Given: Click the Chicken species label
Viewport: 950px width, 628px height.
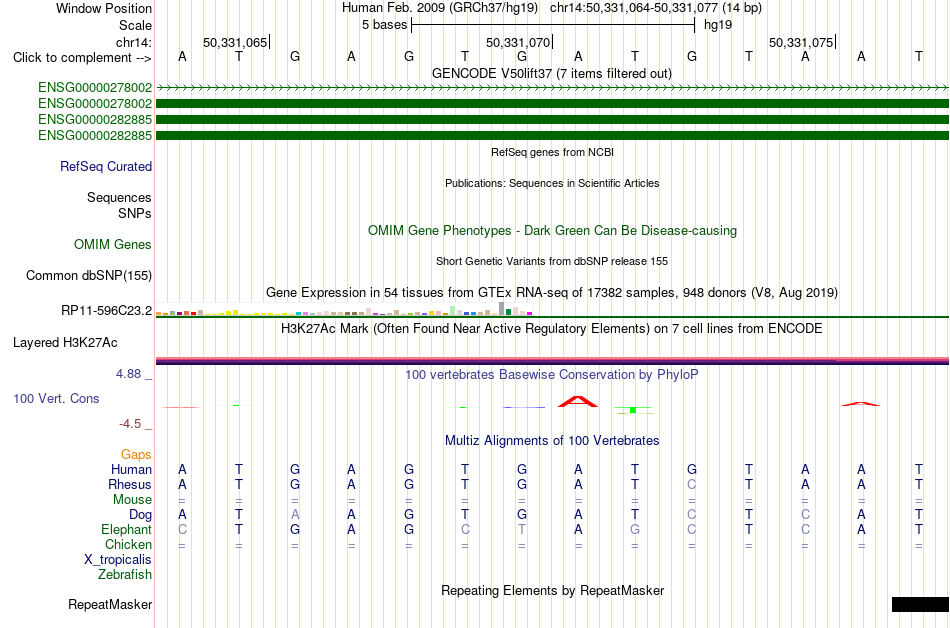Looking at the screenshot, I should click(x=128, y=545).
